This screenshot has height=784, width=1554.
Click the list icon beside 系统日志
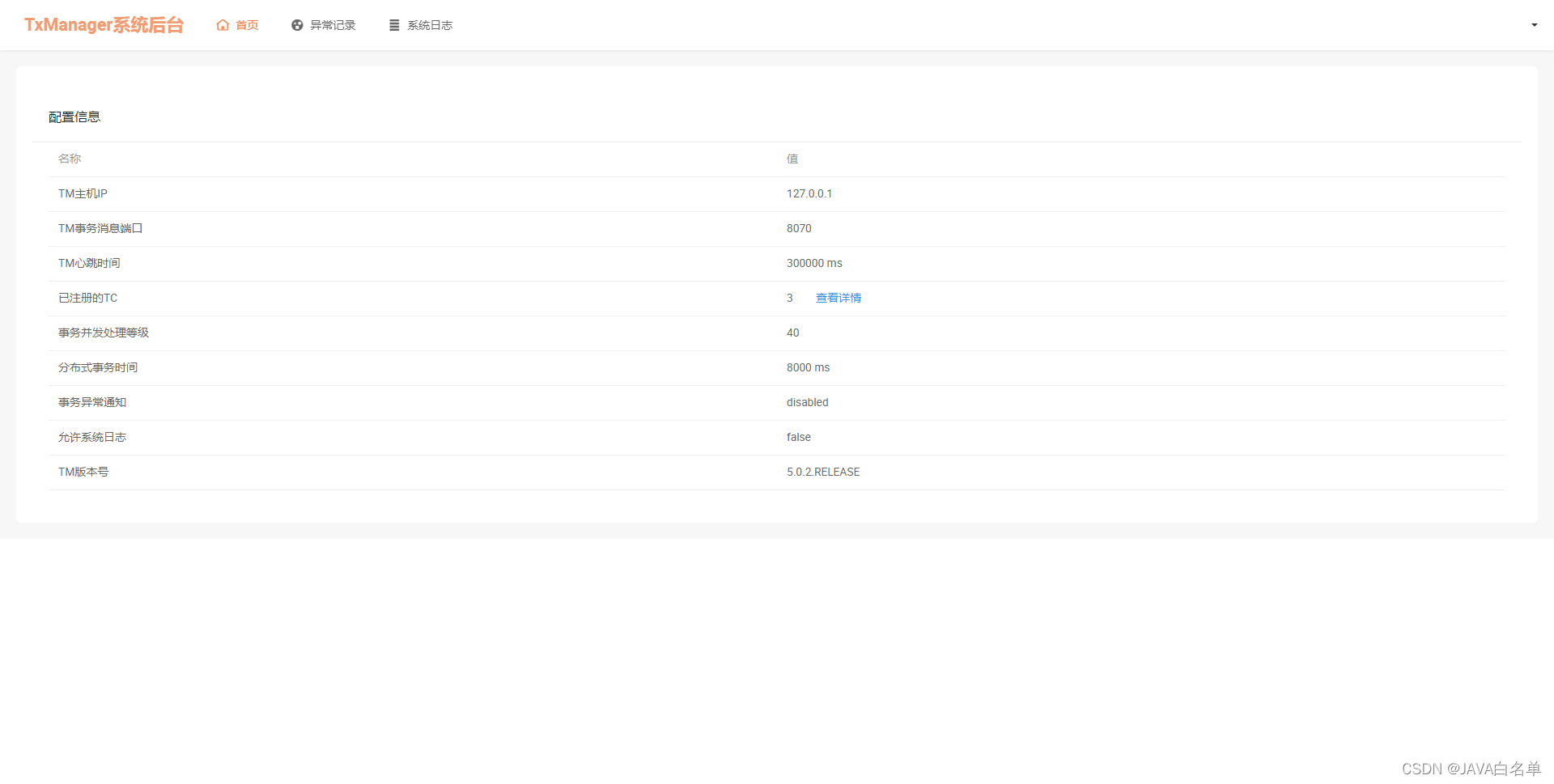tap(394, 25)
